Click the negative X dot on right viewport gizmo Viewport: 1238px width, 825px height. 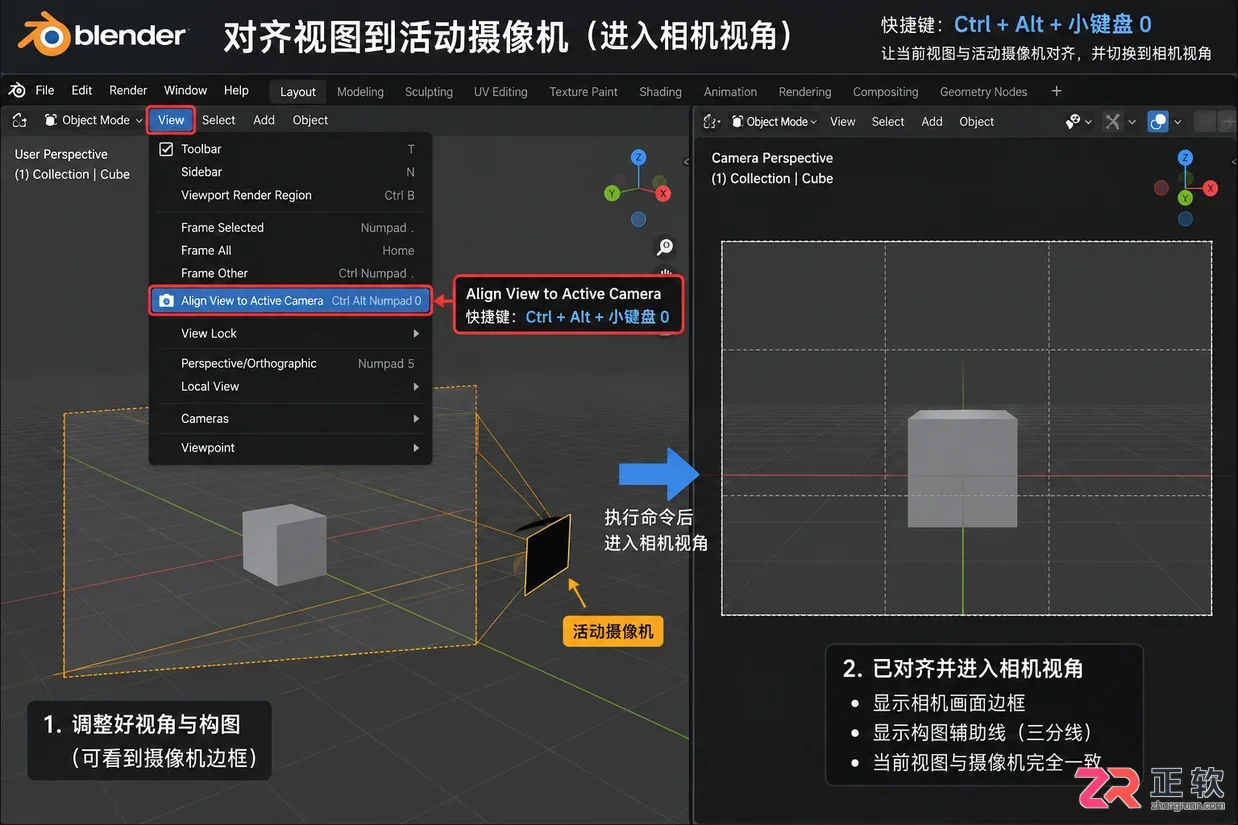[x=1161, y=188]
